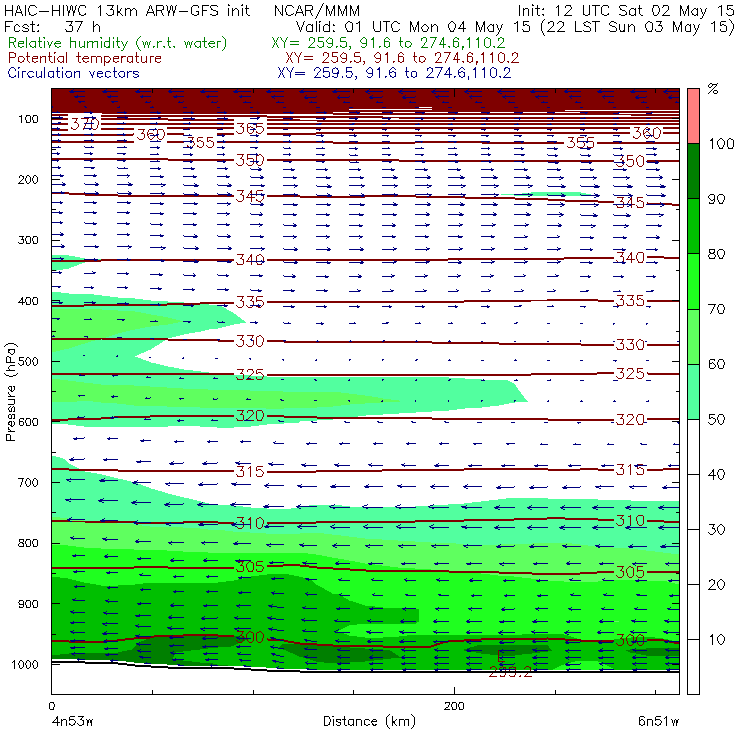Click the colorbar '30' percent label
The image size is (740, 740).
coord(716,530)
